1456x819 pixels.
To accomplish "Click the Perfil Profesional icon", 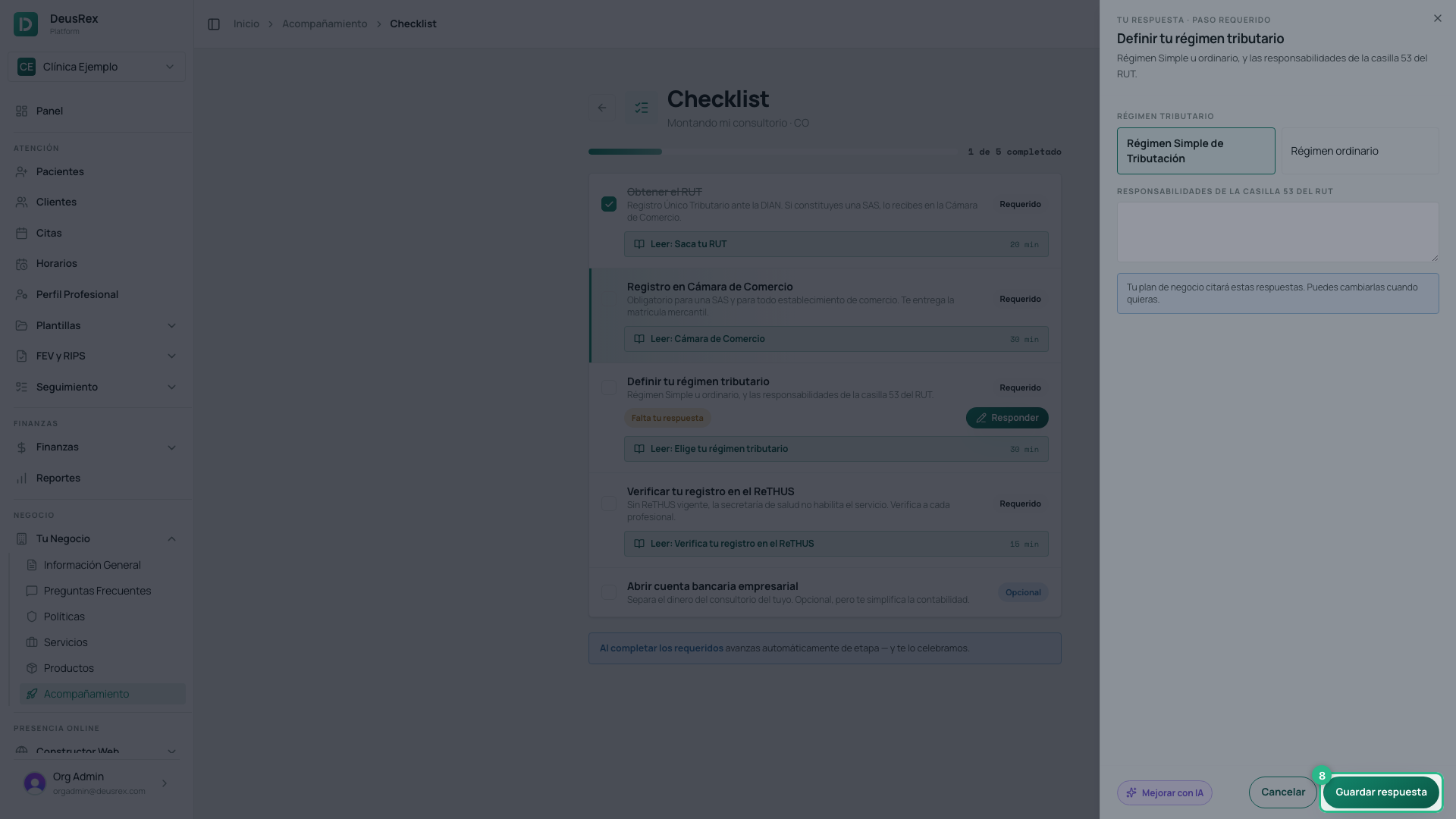I will coord(21,295).
